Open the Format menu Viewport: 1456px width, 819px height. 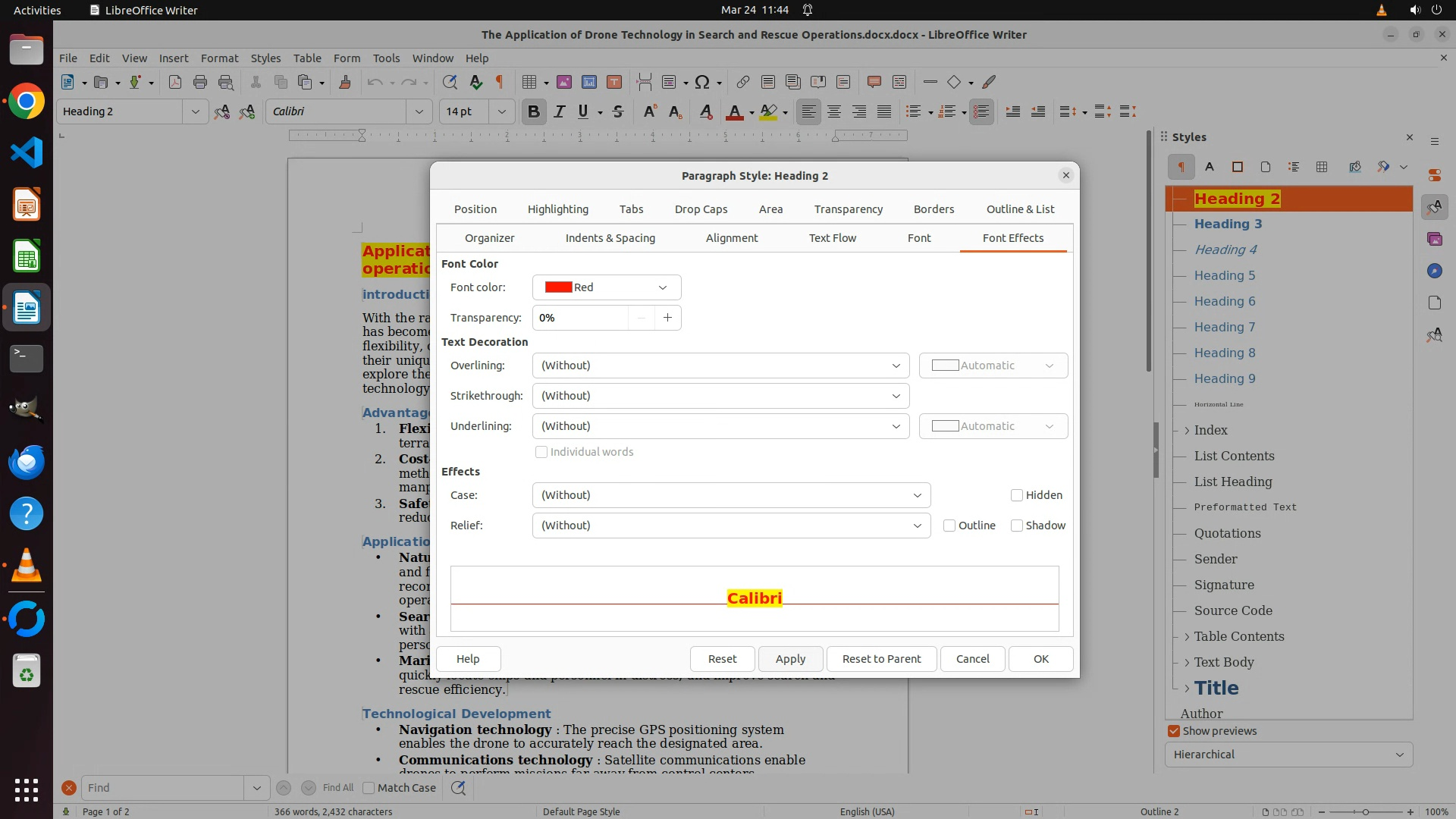point(219,58)
